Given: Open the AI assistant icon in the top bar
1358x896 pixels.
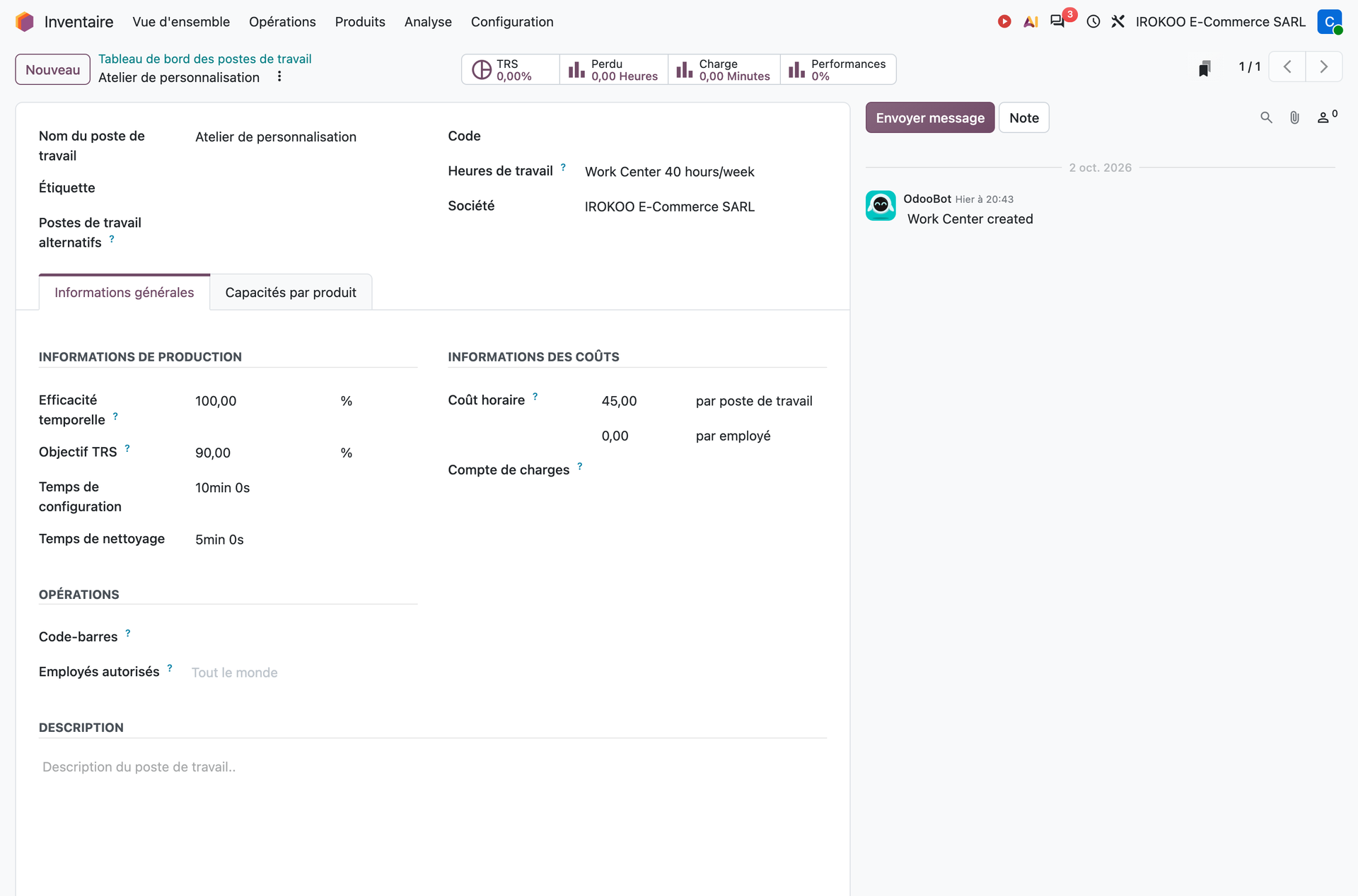Looking at the screenshot, I should coord(1031,22).
